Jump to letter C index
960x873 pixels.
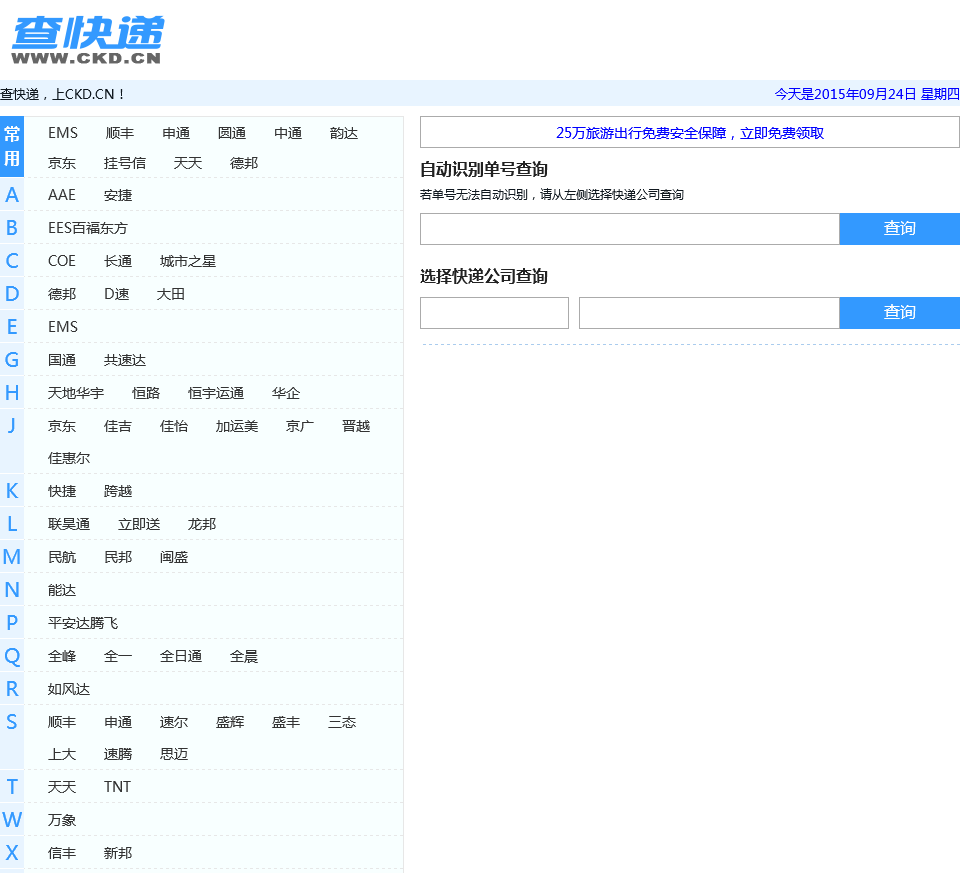pos(12,261)
